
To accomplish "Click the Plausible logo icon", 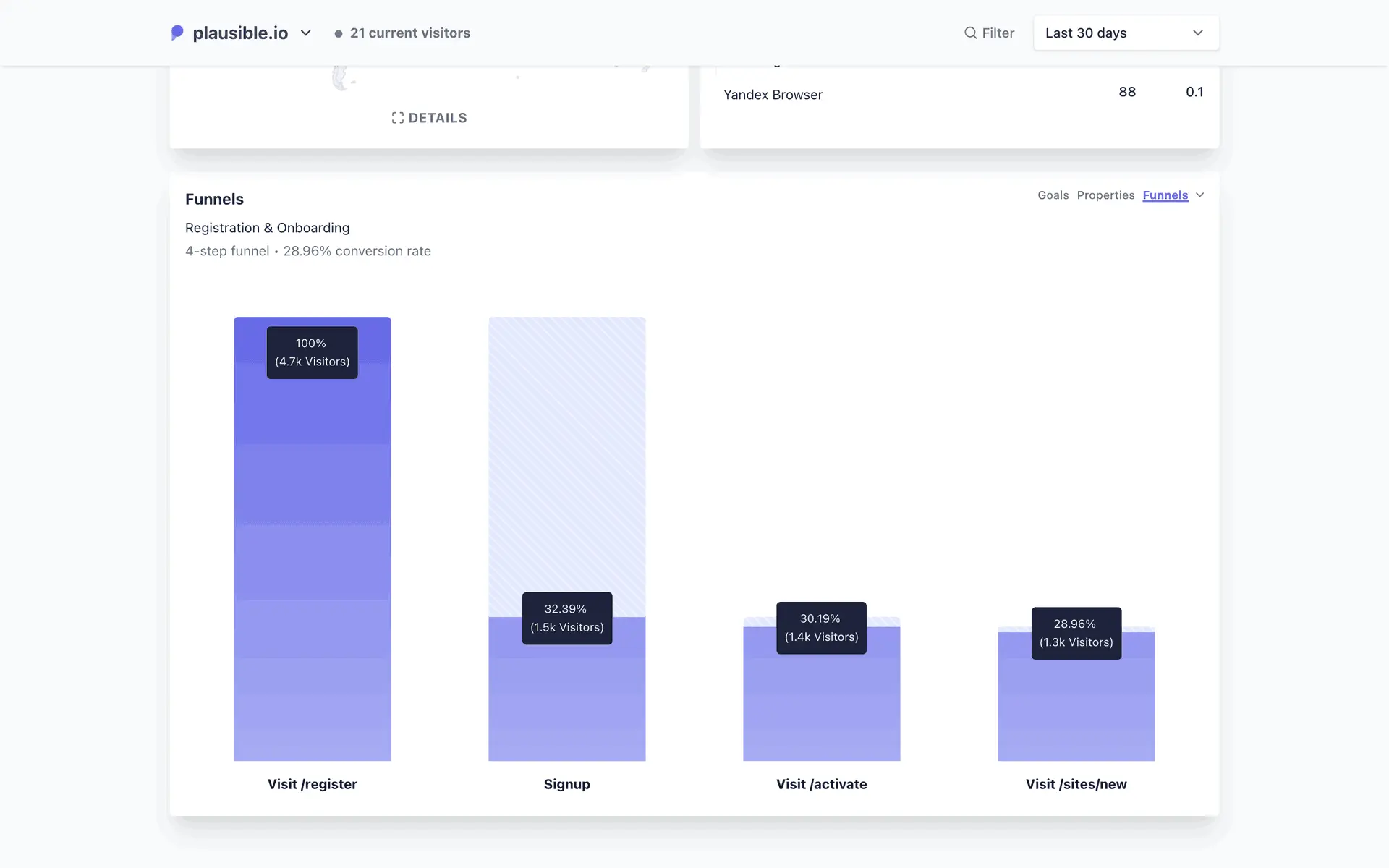I will point(177,33).
